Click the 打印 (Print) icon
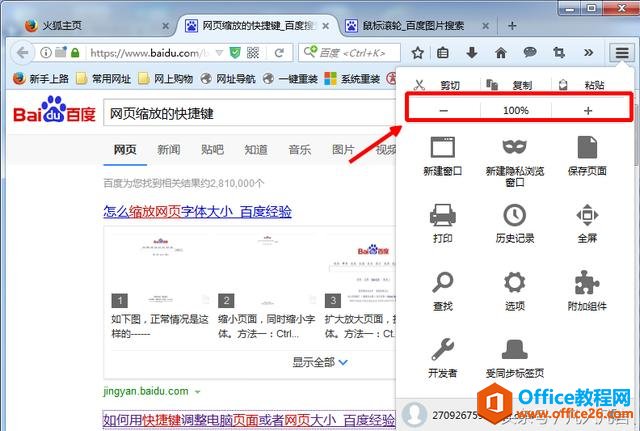640x431 pixels. tap(442, 214)
